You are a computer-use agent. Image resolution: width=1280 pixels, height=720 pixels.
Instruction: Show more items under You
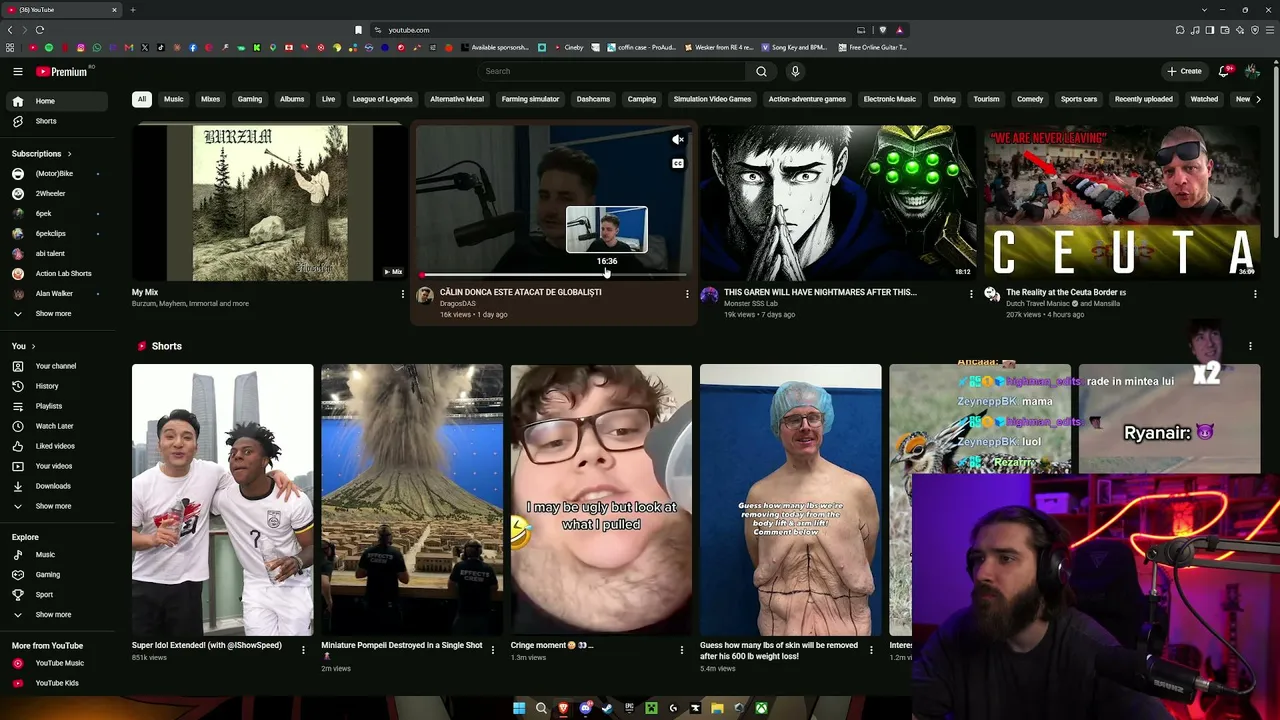pos(57,506)
